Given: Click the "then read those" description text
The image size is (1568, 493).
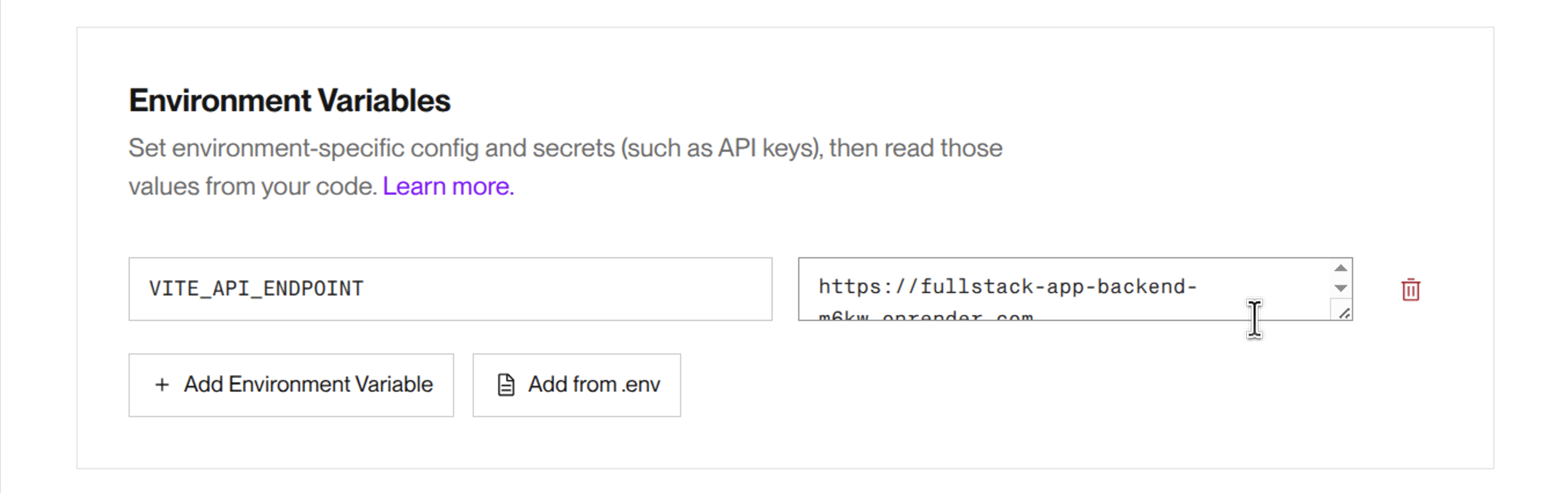Looking at the screenshot, I should 915,148.
